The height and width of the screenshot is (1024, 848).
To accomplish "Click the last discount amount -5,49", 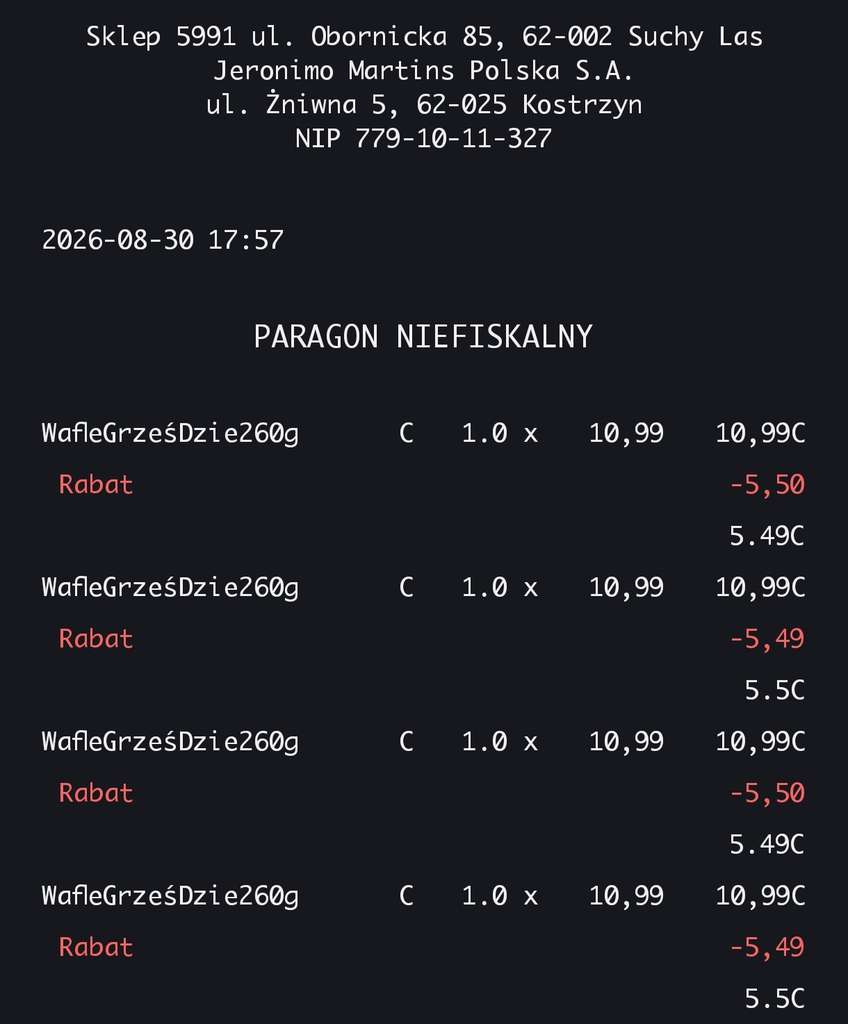I will point(767,947).
